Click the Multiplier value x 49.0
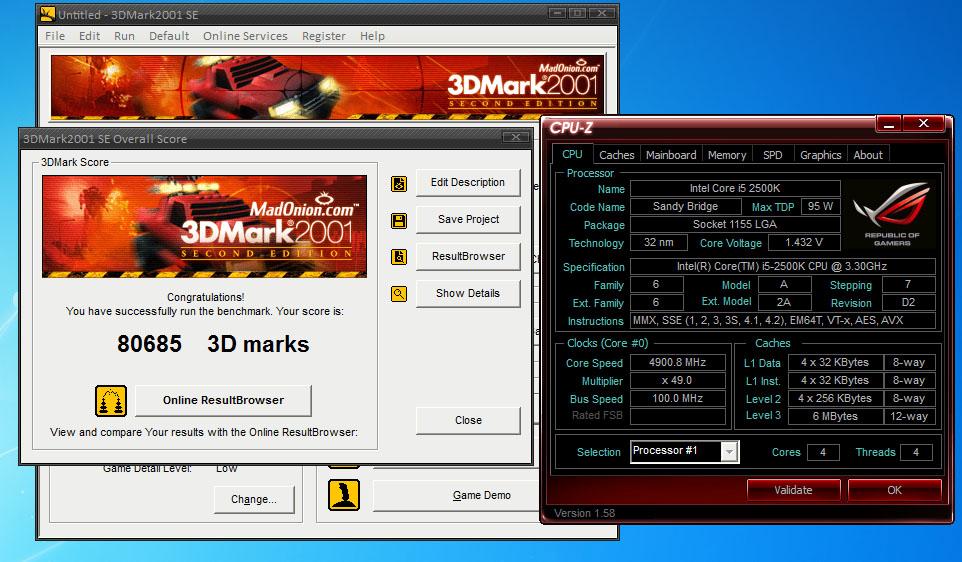This screenshot has width=962, height=562. [x=678, y=380]
